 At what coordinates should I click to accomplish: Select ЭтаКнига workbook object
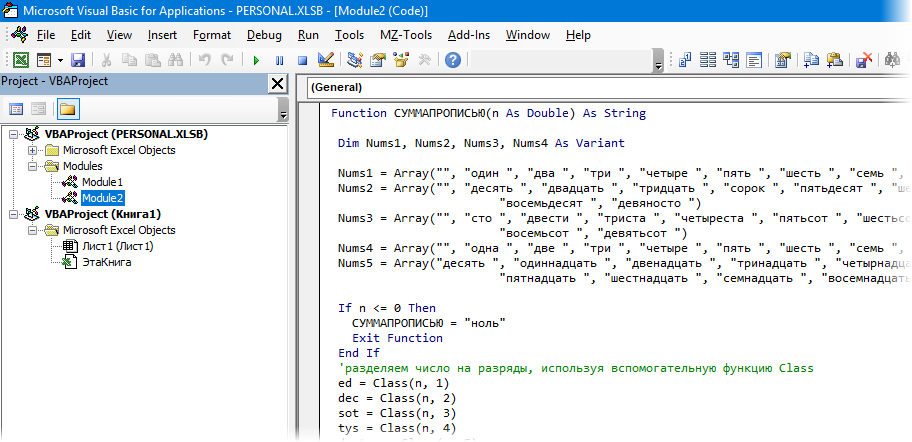106,262
